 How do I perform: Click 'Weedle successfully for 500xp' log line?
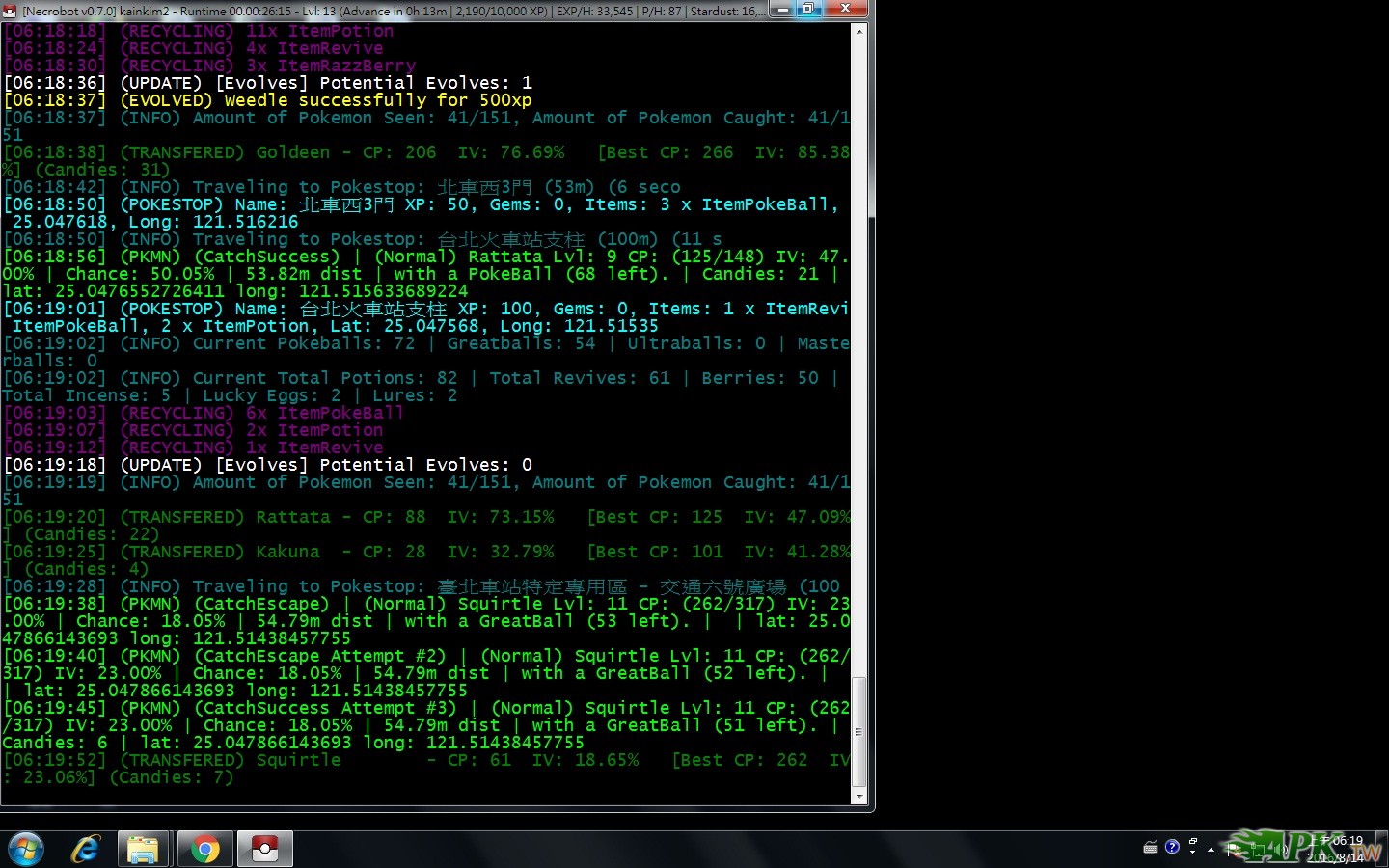268,100
